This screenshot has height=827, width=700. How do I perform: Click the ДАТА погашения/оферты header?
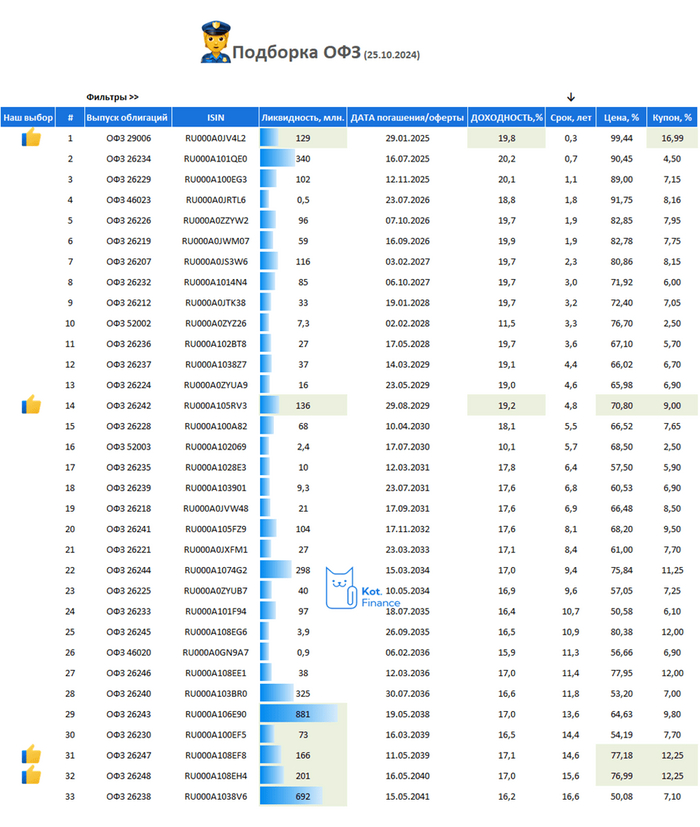click(407, 117)
